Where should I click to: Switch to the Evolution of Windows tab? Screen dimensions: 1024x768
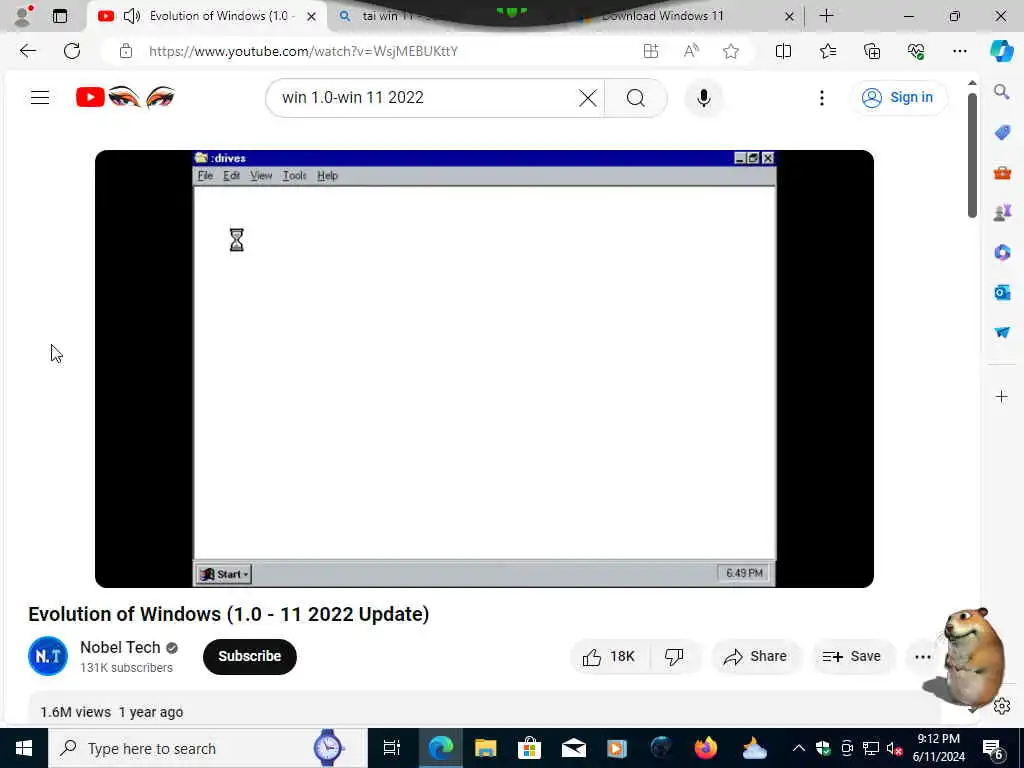pyautogui.click(x=208, y=16)
